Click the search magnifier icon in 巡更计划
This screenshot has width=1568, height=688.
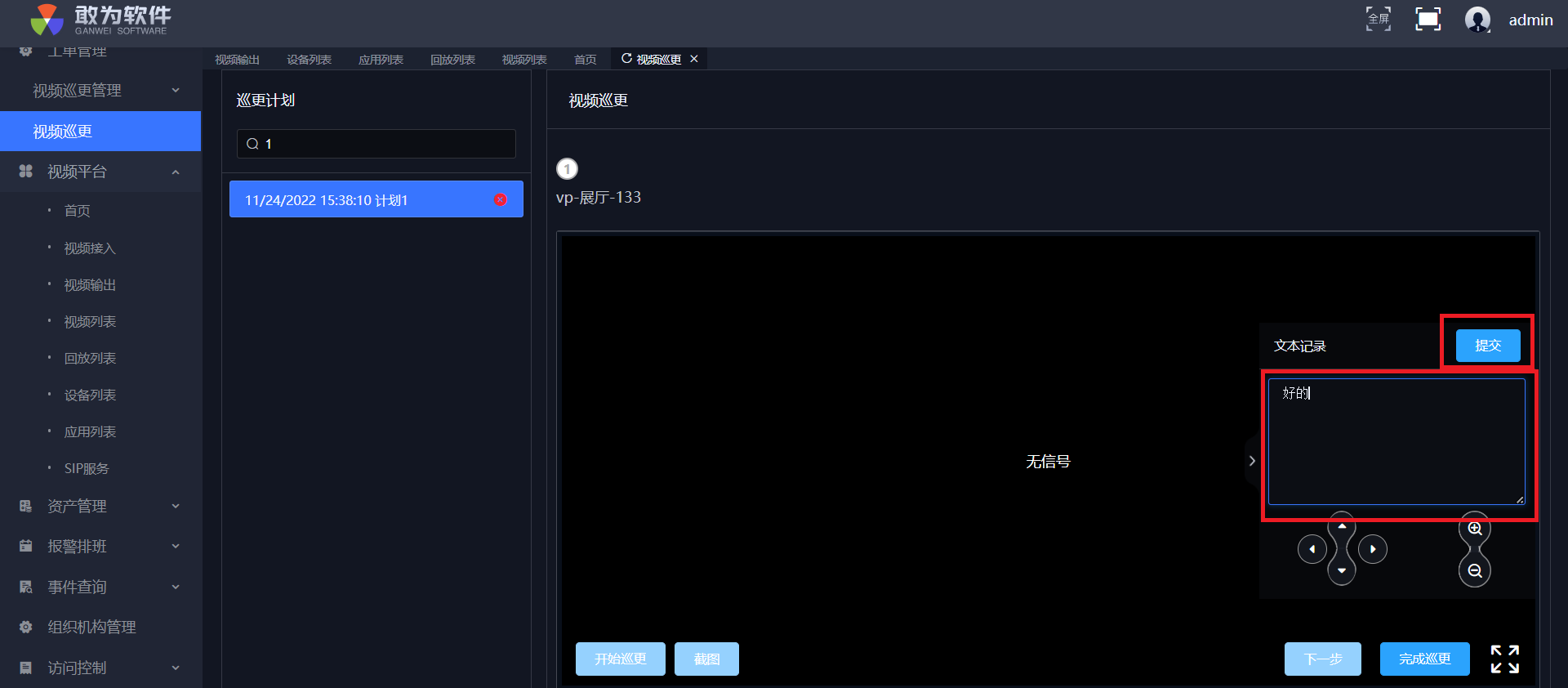pos(252,144)
